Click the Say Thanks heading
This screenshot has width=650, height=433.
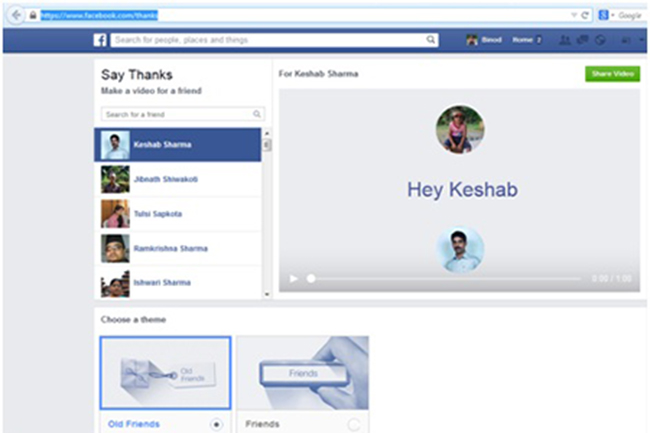137,75
